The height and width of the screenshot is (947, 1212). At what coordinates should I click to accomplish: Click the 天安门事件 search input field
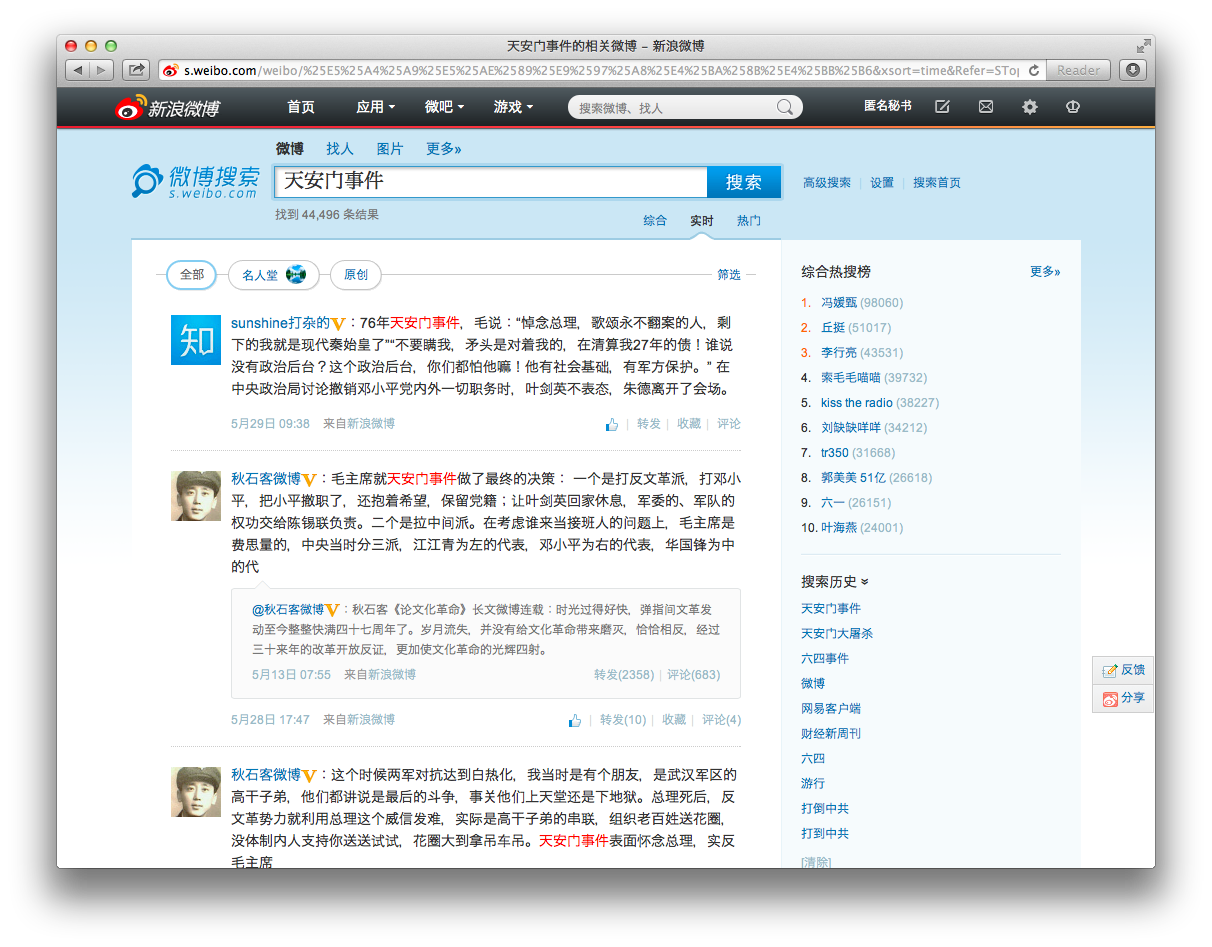(x=491, y=182)
